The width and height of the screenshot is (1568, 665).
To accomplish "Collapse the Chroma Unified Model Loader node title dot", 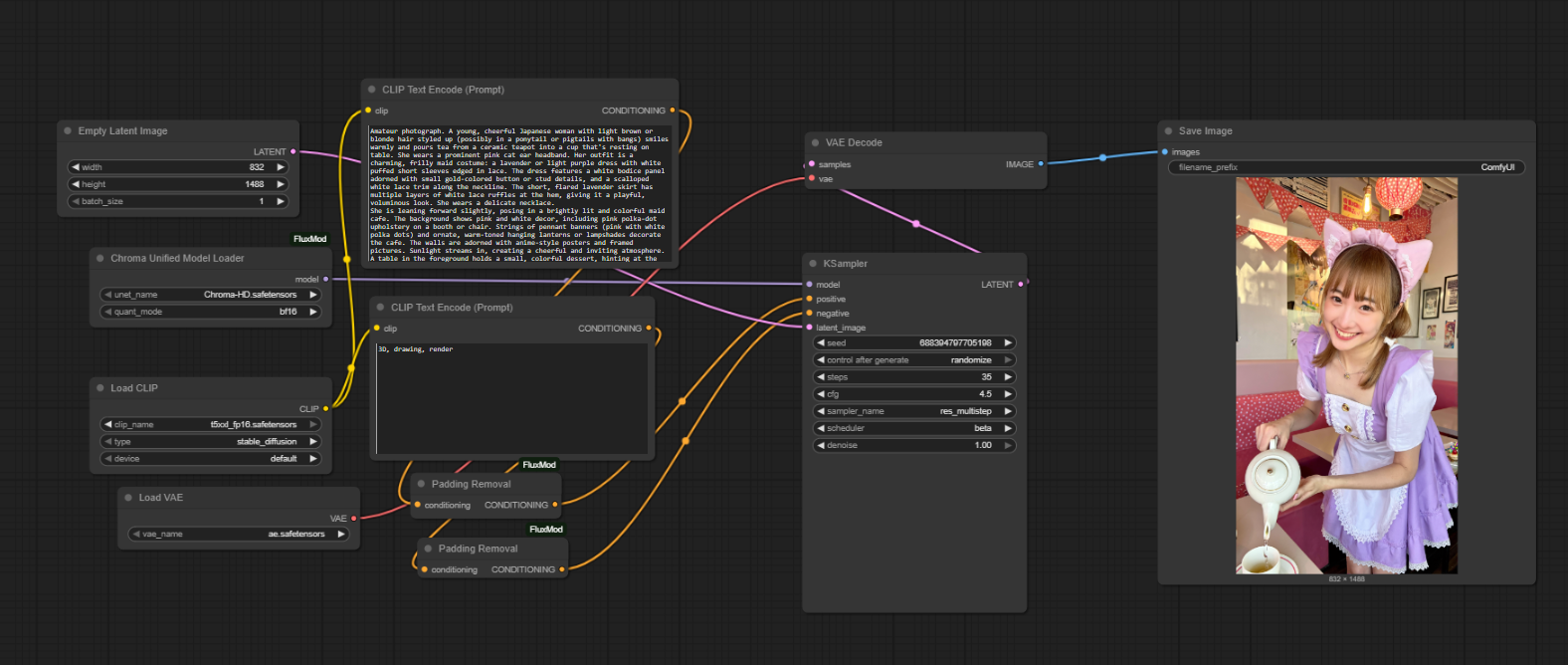I will click(x=100, y=258).
